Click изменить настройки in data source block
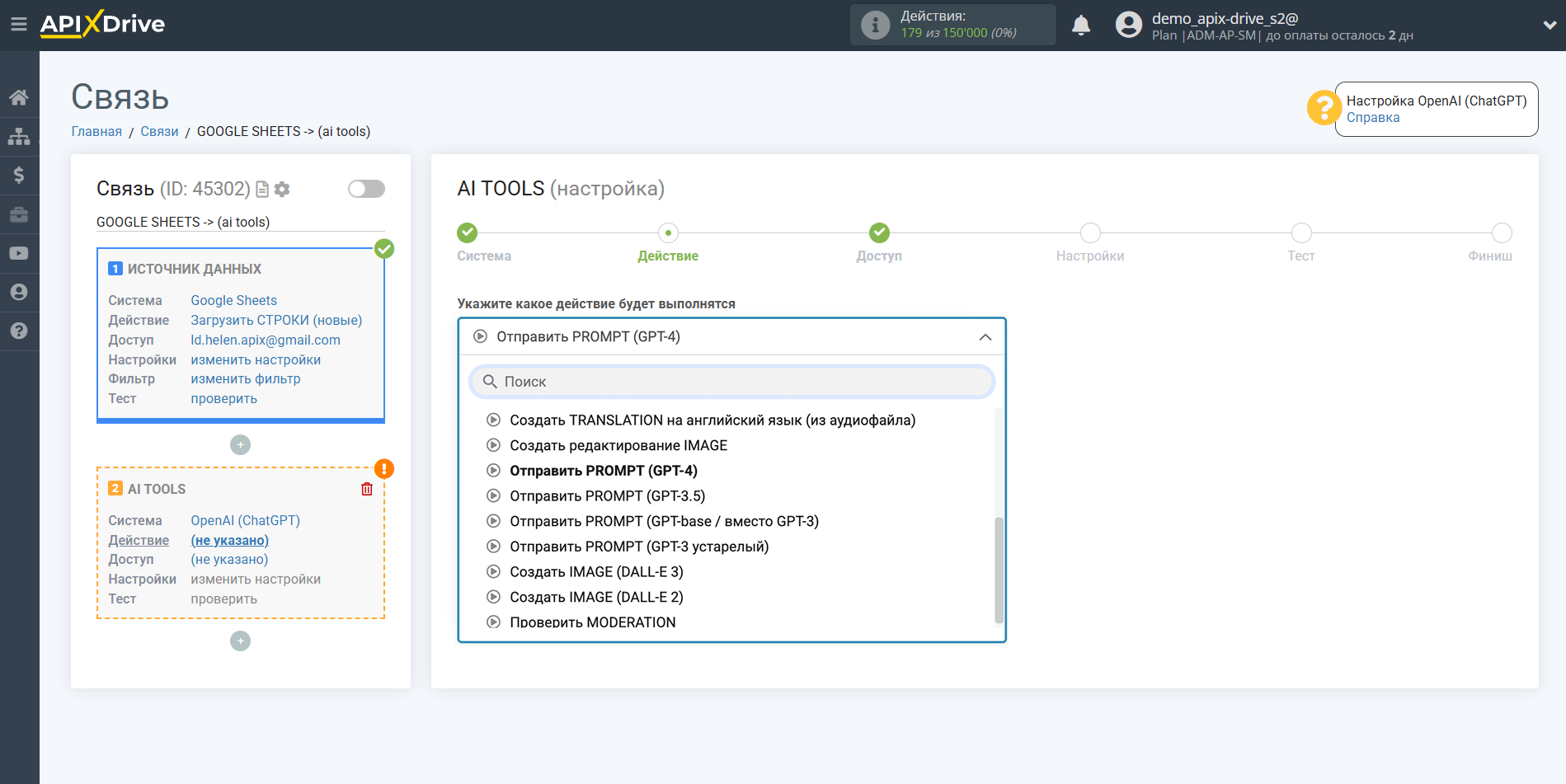Image resolution: width=1566 pixels, height=784 pixels. point(256,360)
